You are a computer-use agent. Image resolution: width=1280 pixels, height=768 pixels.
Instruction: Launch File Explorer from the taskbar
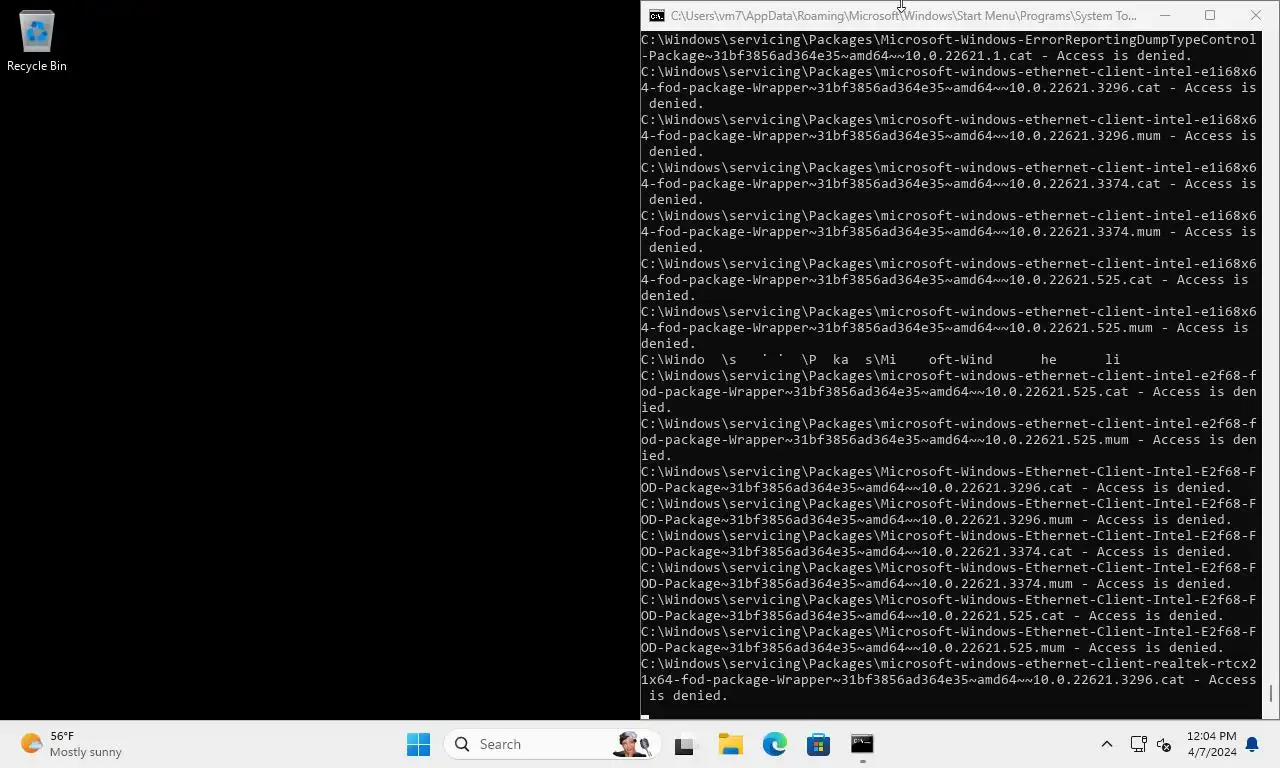[730, 744]
